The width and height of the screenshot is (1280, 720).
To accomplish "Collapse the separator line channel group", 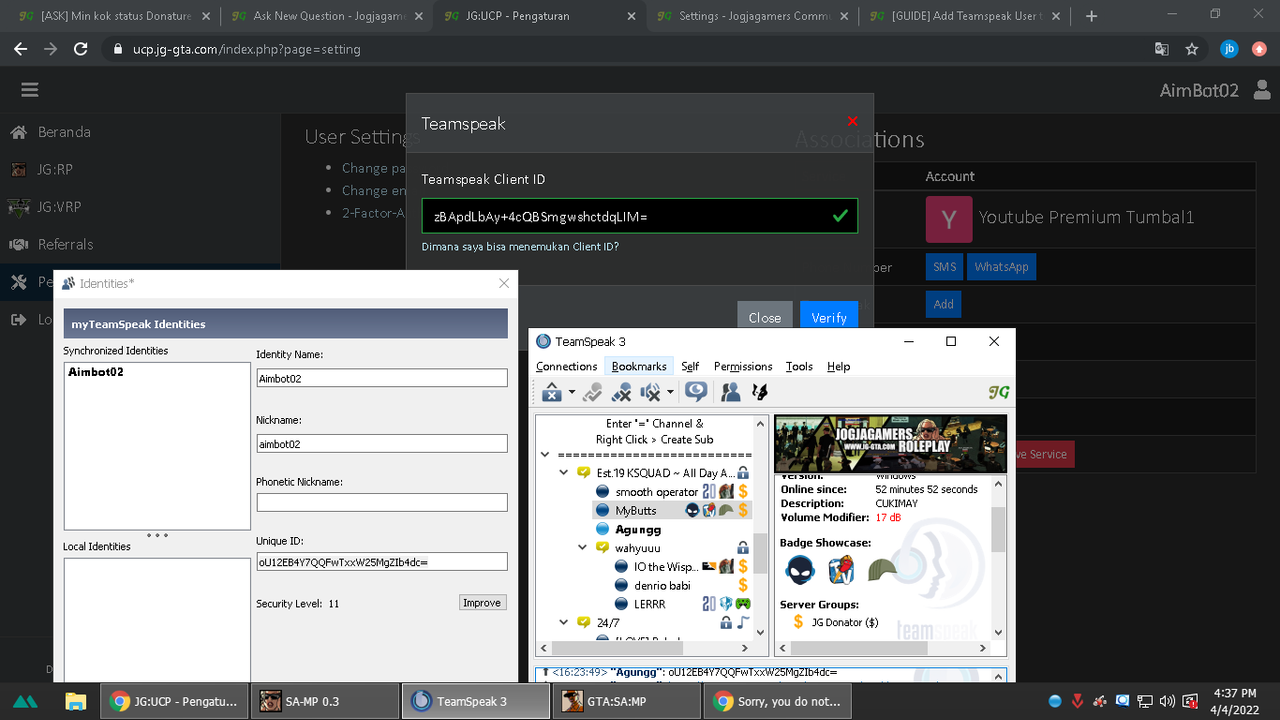I will click(544, 454).
